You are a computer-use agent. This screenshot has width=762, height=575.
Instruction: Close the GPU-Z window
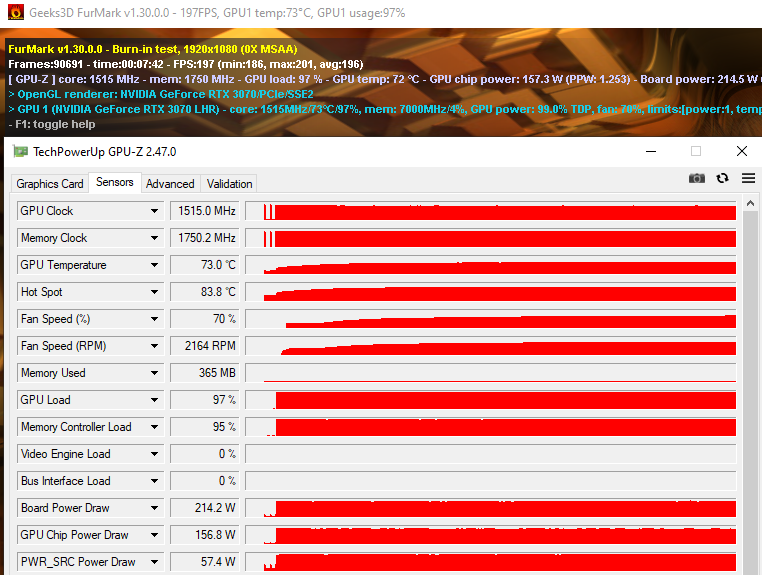coord(742,151)
